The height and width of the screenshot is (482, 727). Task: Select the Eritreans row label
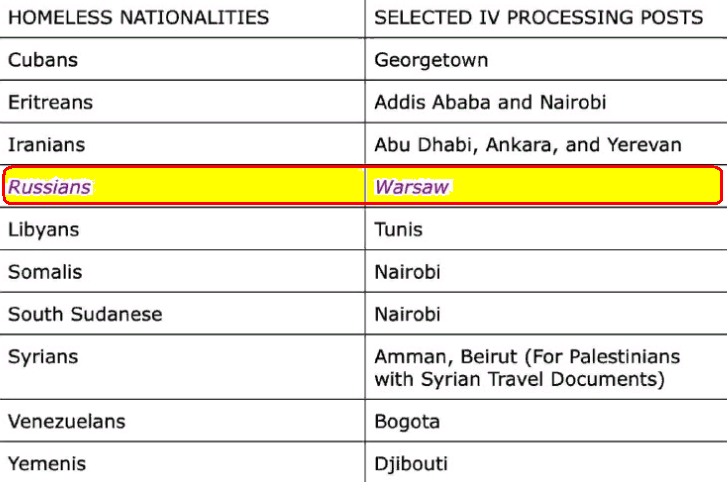click(x=51, y=102)
